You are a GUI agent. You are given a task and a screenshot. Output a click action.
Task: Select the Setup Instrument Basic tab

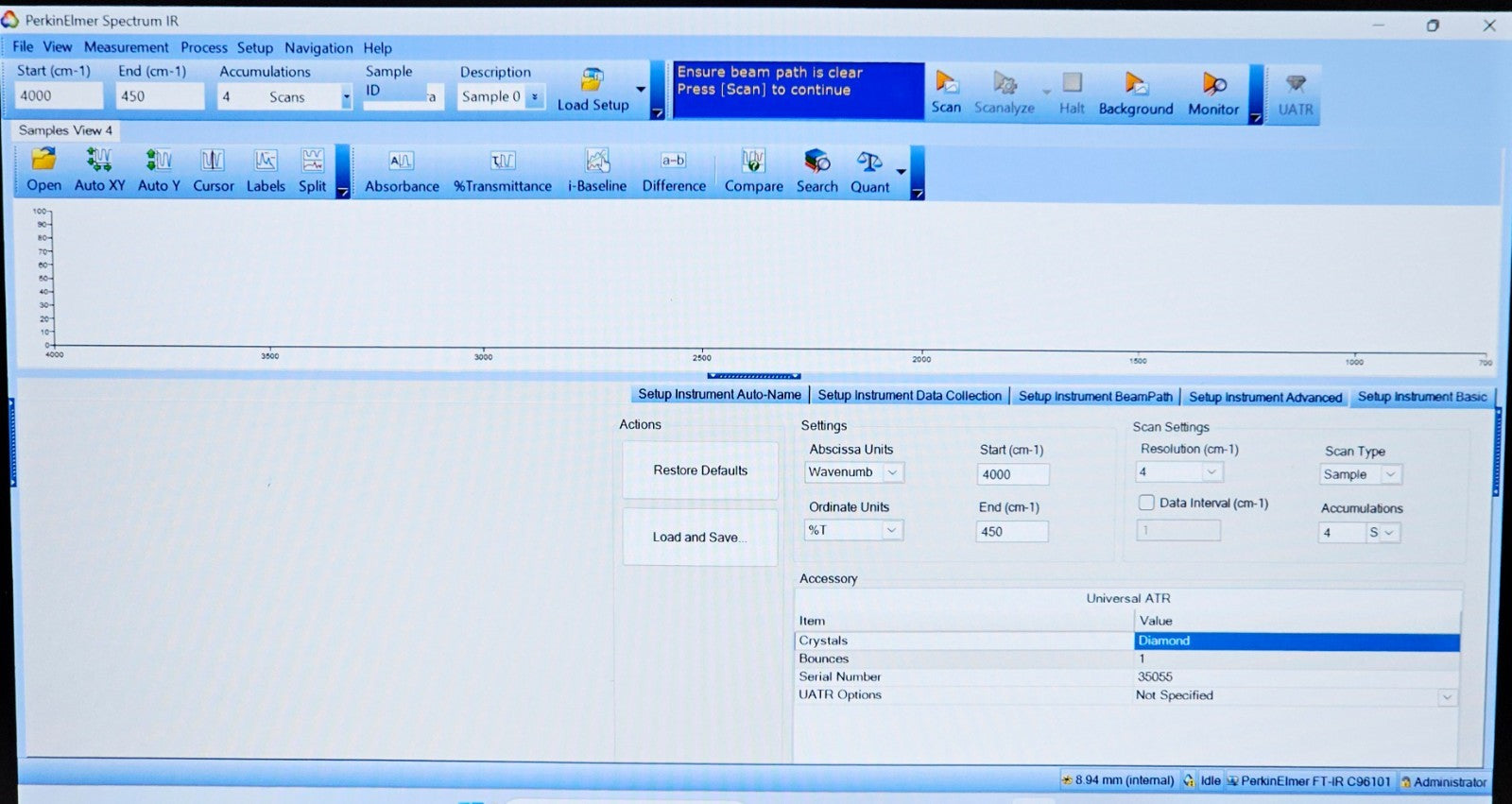[1422, 397]
